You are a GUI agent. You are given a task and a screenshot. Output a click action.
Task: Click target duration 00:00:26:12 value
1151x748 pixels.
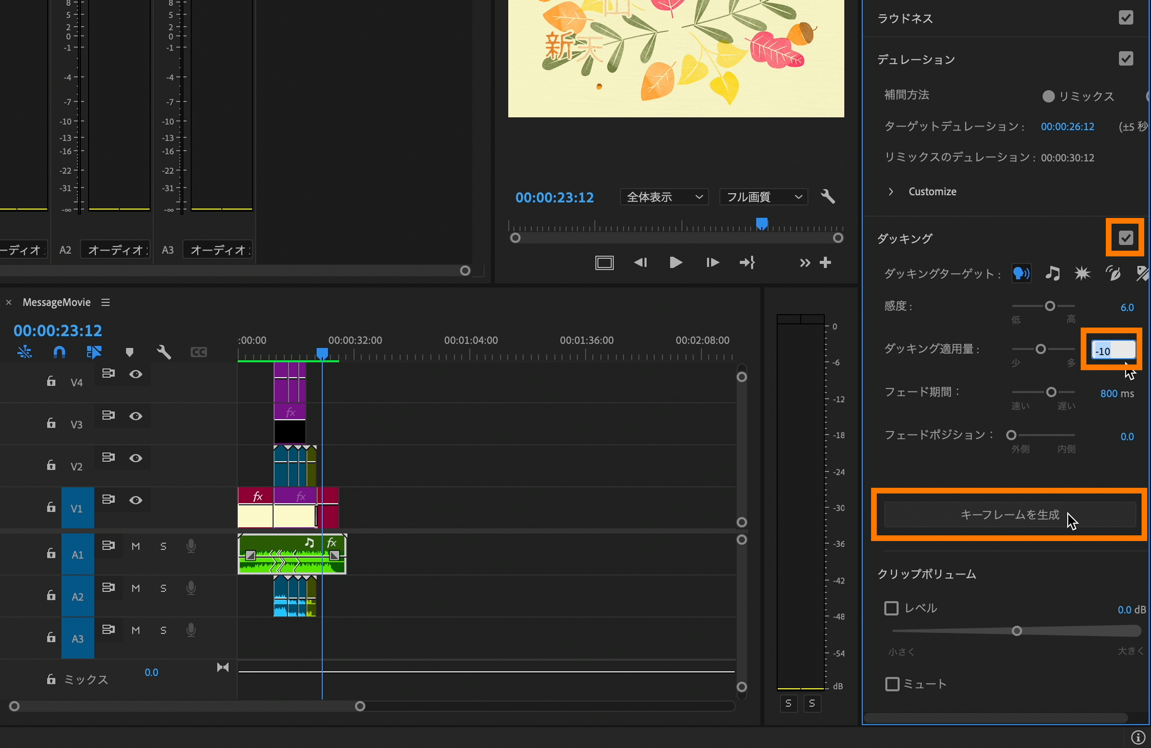coord(1067,126)
